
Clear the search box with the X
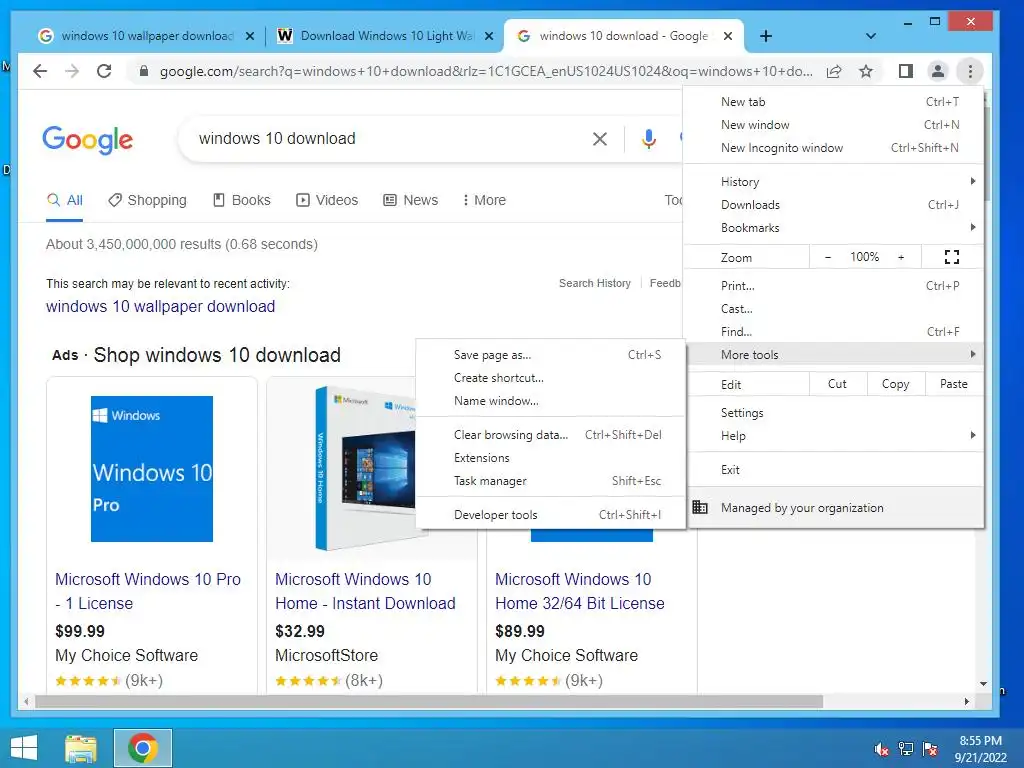pyautogui.click(x=600, y=138)
